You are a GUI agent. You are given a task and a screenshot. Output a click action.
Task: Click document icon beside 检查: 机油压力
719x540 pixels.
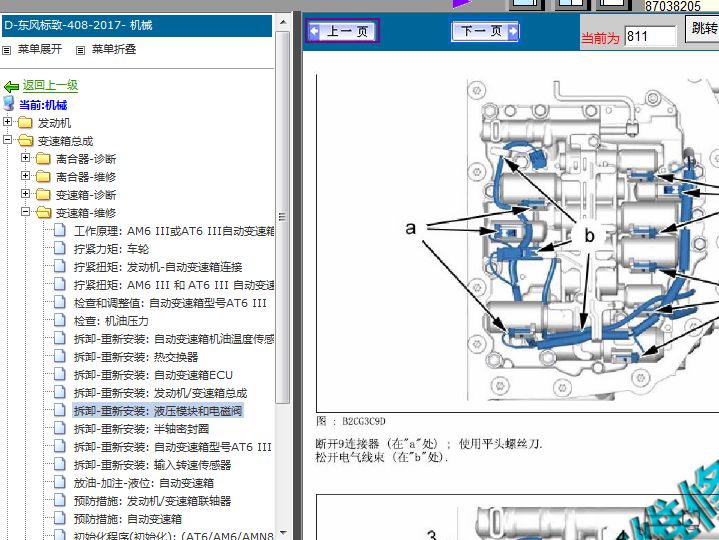(x=60, y=320)
